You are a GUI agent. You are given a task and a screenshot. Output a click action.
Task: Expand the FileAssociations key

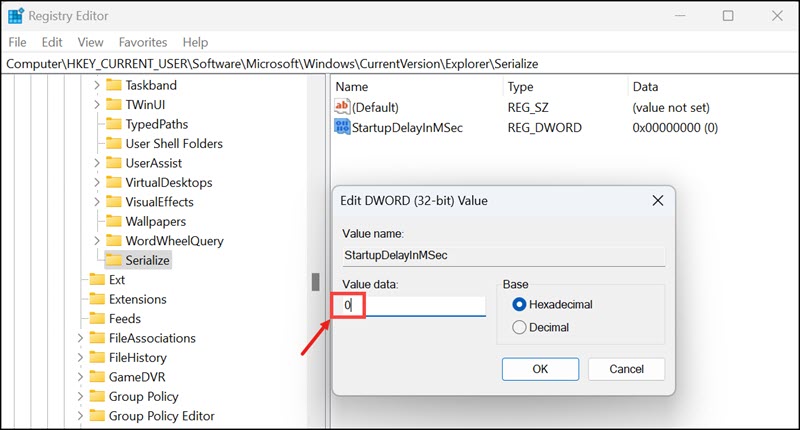coord(80,338)
